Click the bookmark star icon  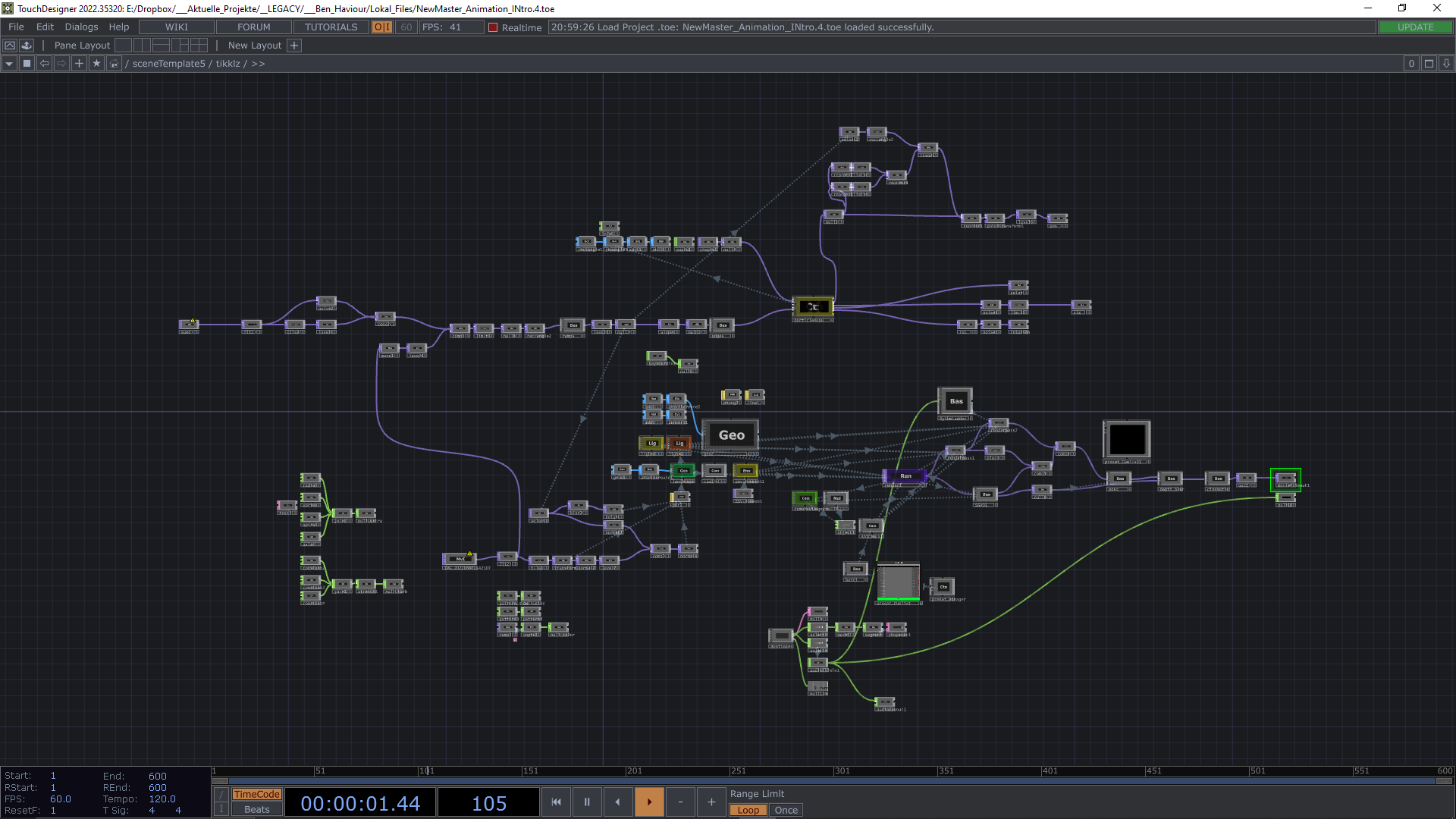point(96,64)
